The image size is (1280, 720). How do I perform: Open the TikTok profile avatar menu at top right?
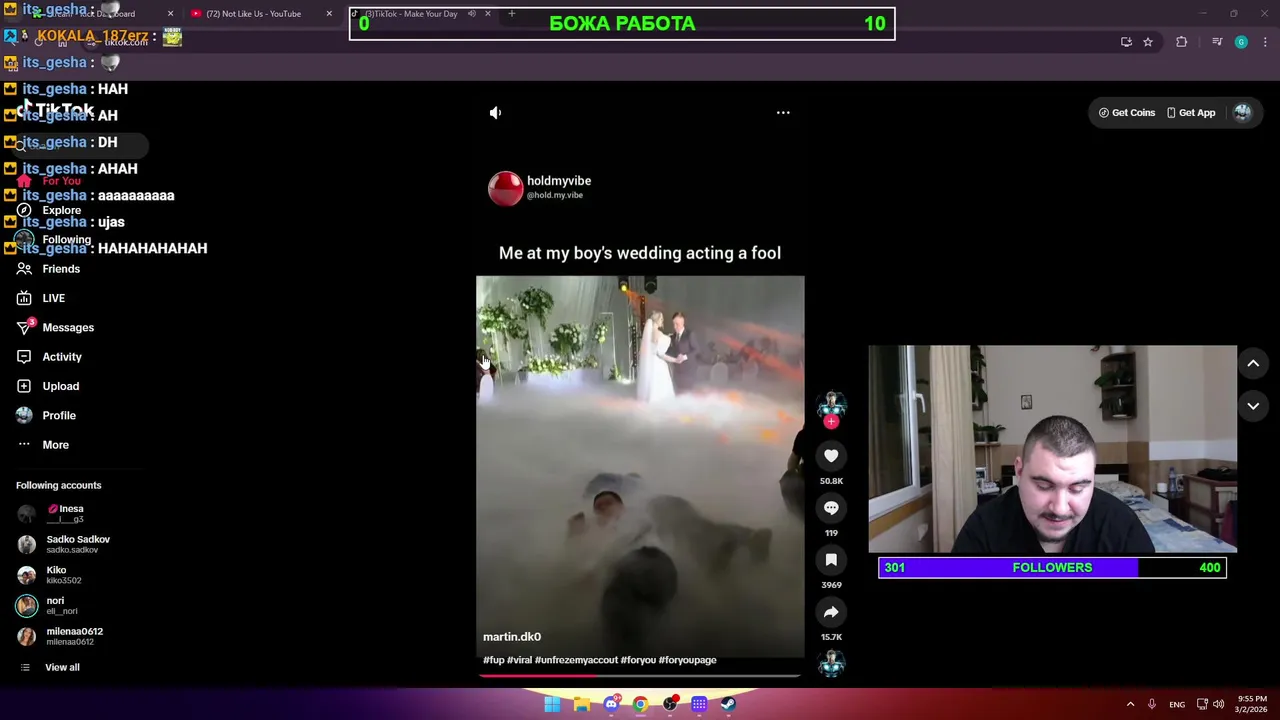tap(1242, 113)
